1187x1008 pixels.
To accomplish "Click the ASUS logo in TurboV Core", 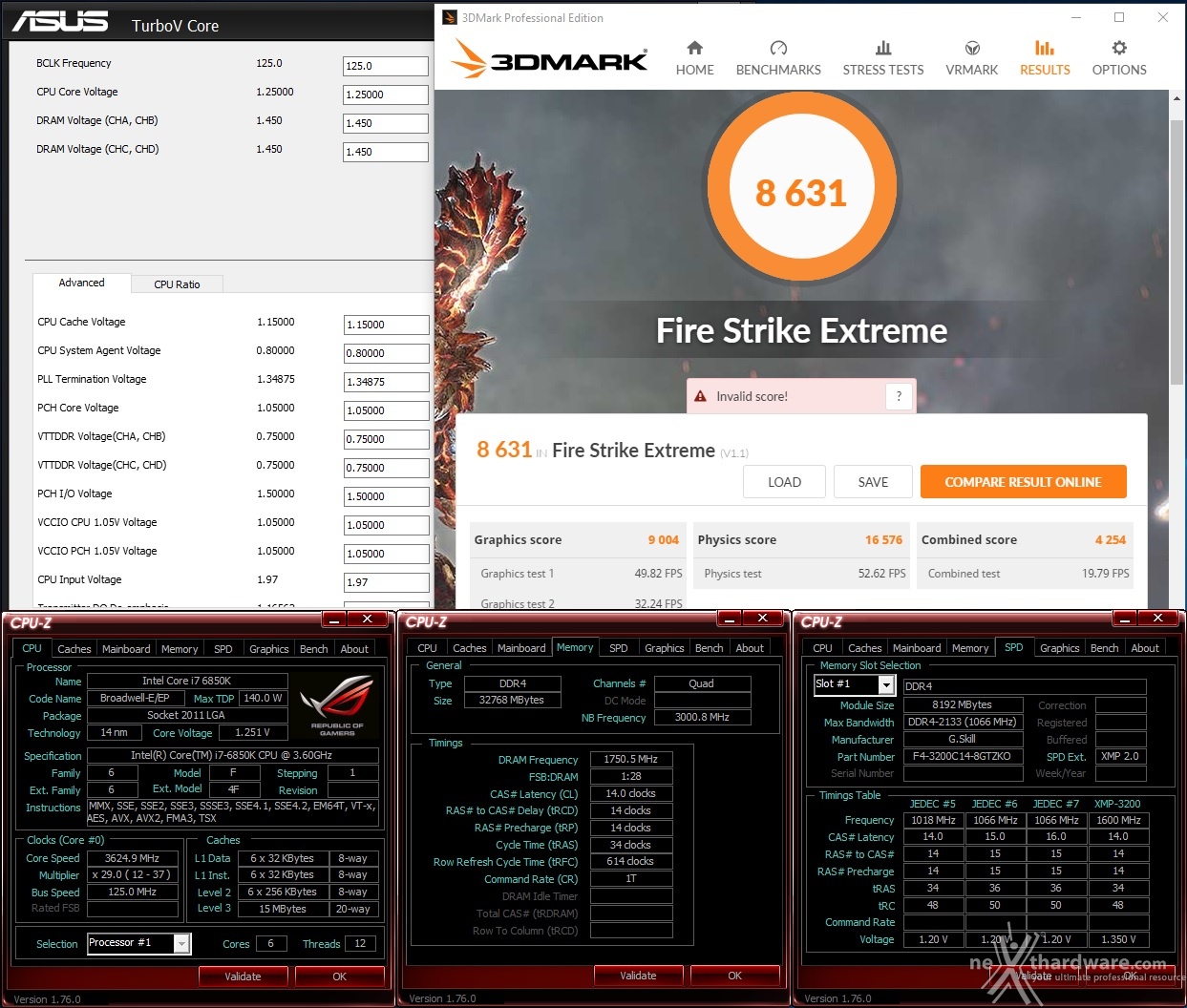I will [59, 22].
